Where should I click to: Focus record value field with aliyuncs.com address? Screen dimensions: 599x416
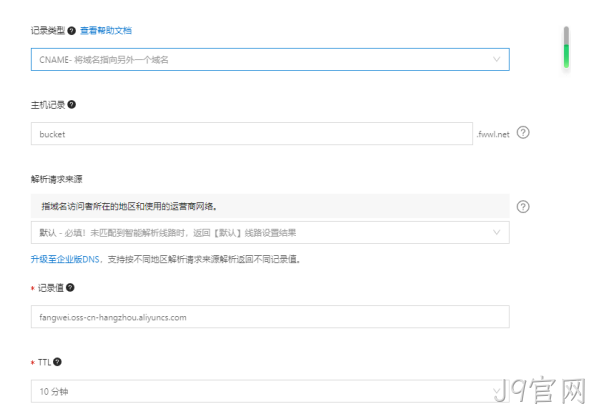(270, 317)
